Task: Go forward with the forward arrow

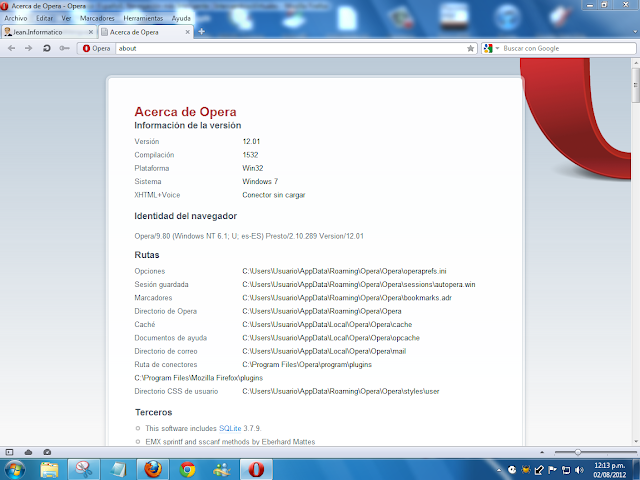Action: click(29, 48)
